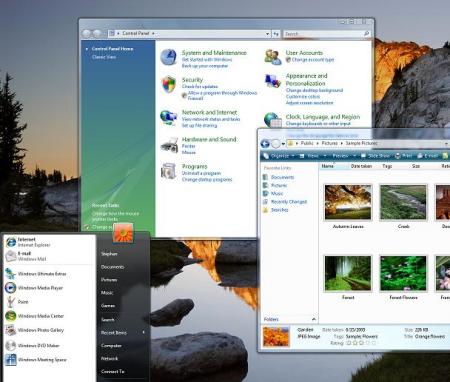The image size is (450, 382).
Task: Open Games in Start menu right pane
Action: click(x=108, y=306)
